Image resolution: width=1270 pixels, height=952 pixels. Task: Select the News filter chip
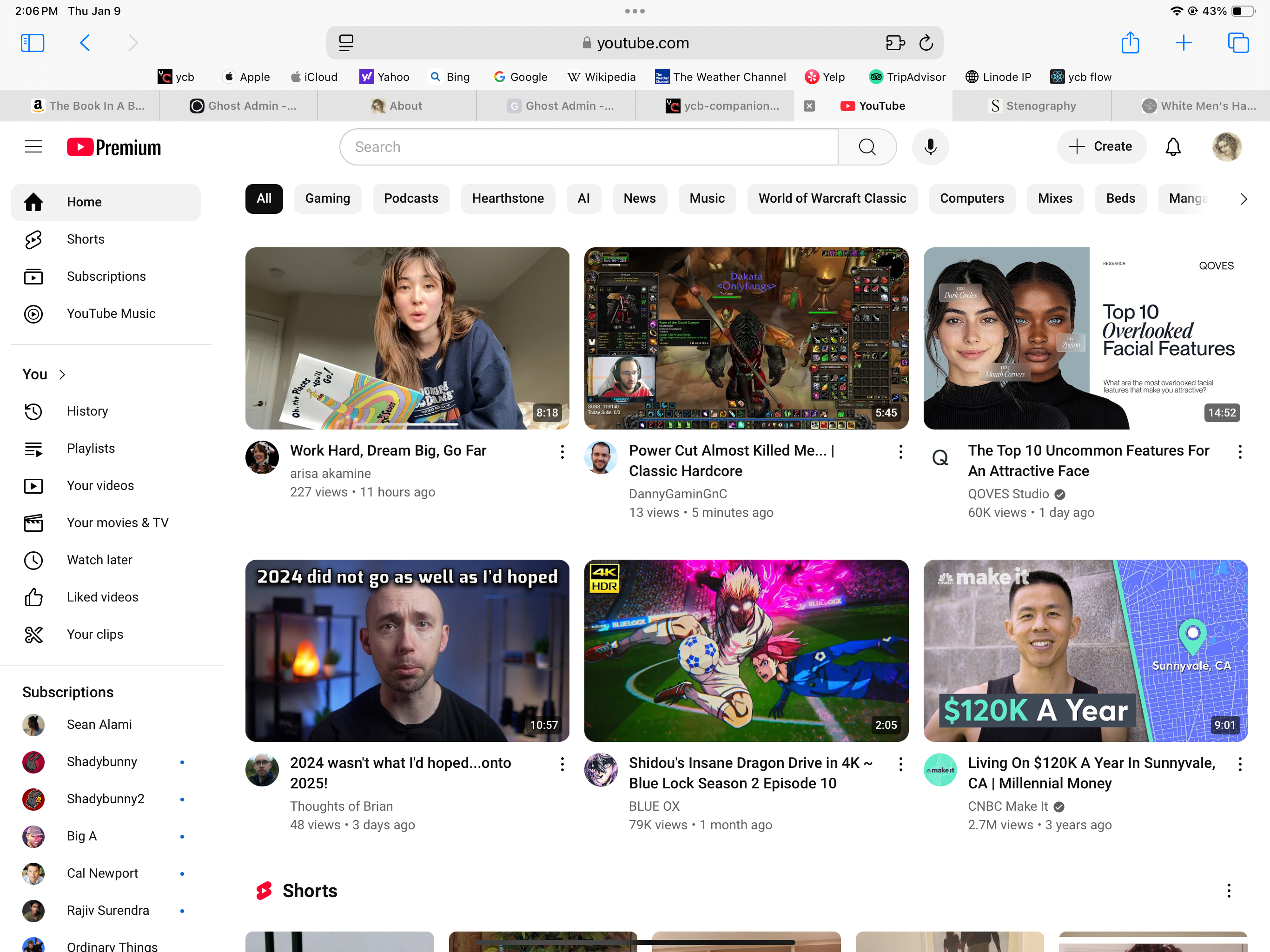pyautogui.click(x=639, y=198)
